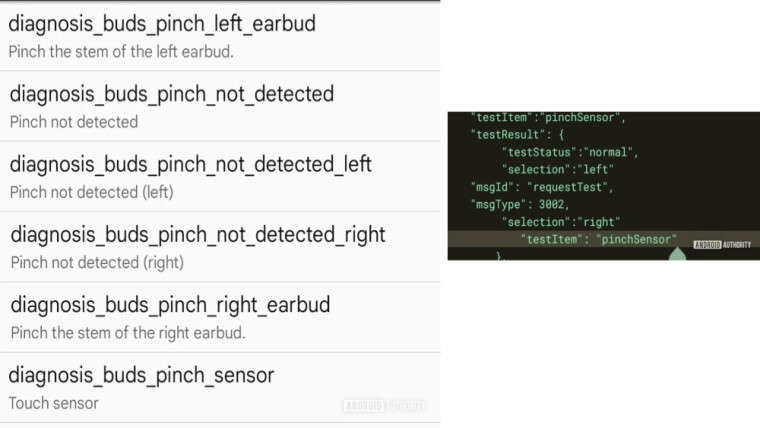Screen dimensions: 760x428
Task: Click the 'Pinch not detected (right)' description
Action: [97, 262]
